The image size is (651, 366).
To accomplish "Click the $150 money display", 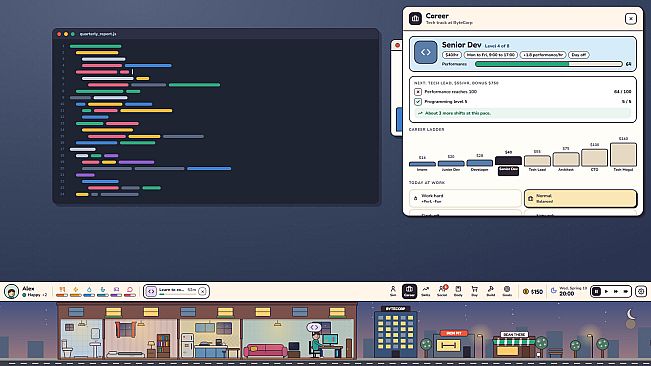I will 533,291.
